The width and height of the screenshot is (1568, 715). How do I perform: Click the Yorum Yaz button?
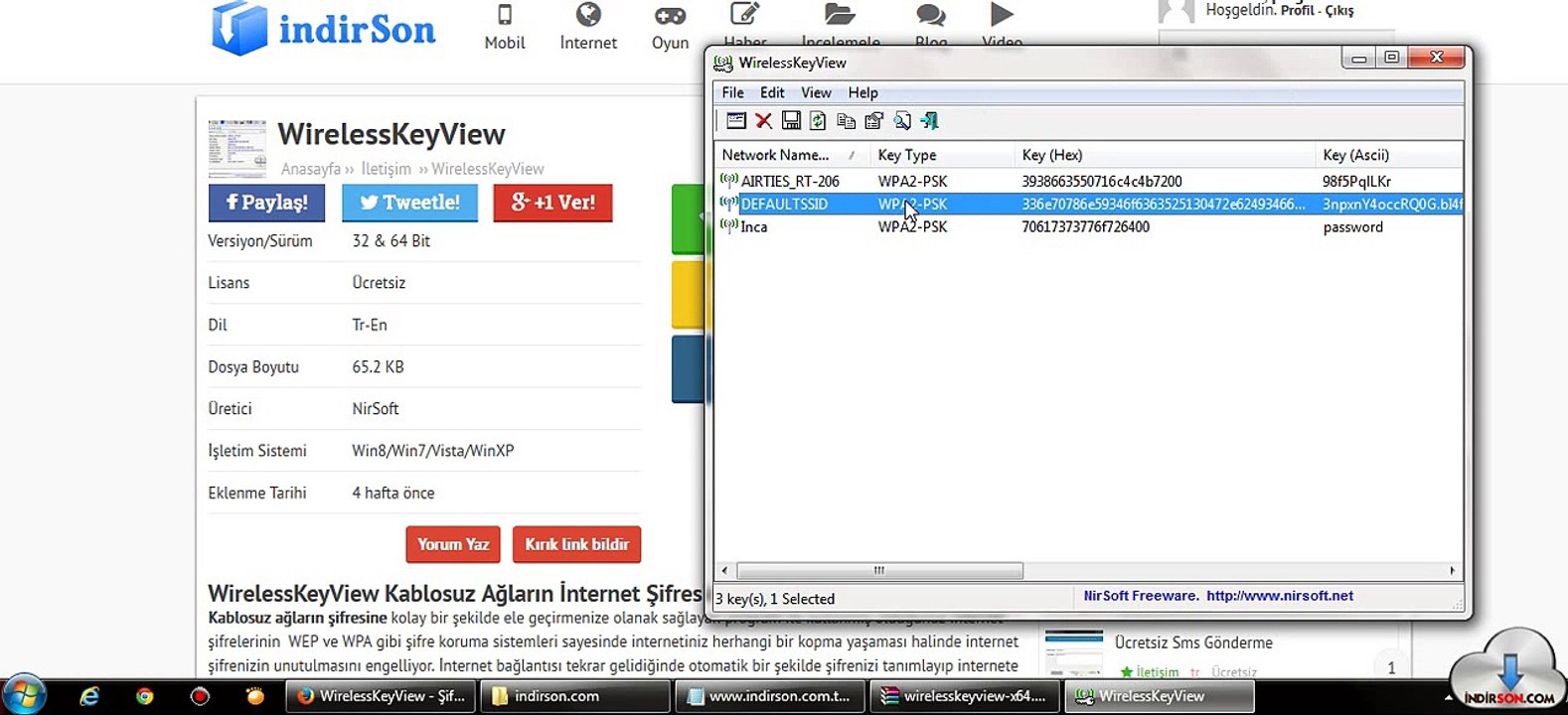[x=453, y=544]
